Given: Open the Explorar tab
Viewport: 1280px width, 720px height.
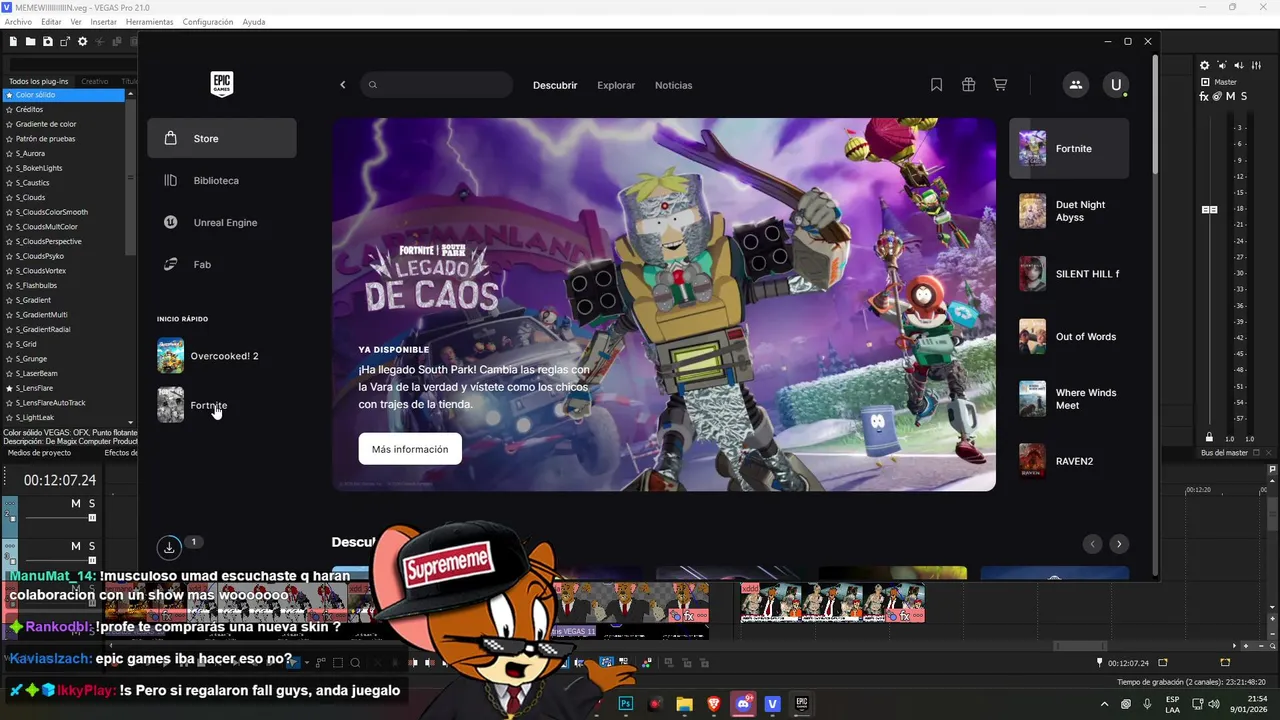Looking at the screenshot, I should 616,85.
